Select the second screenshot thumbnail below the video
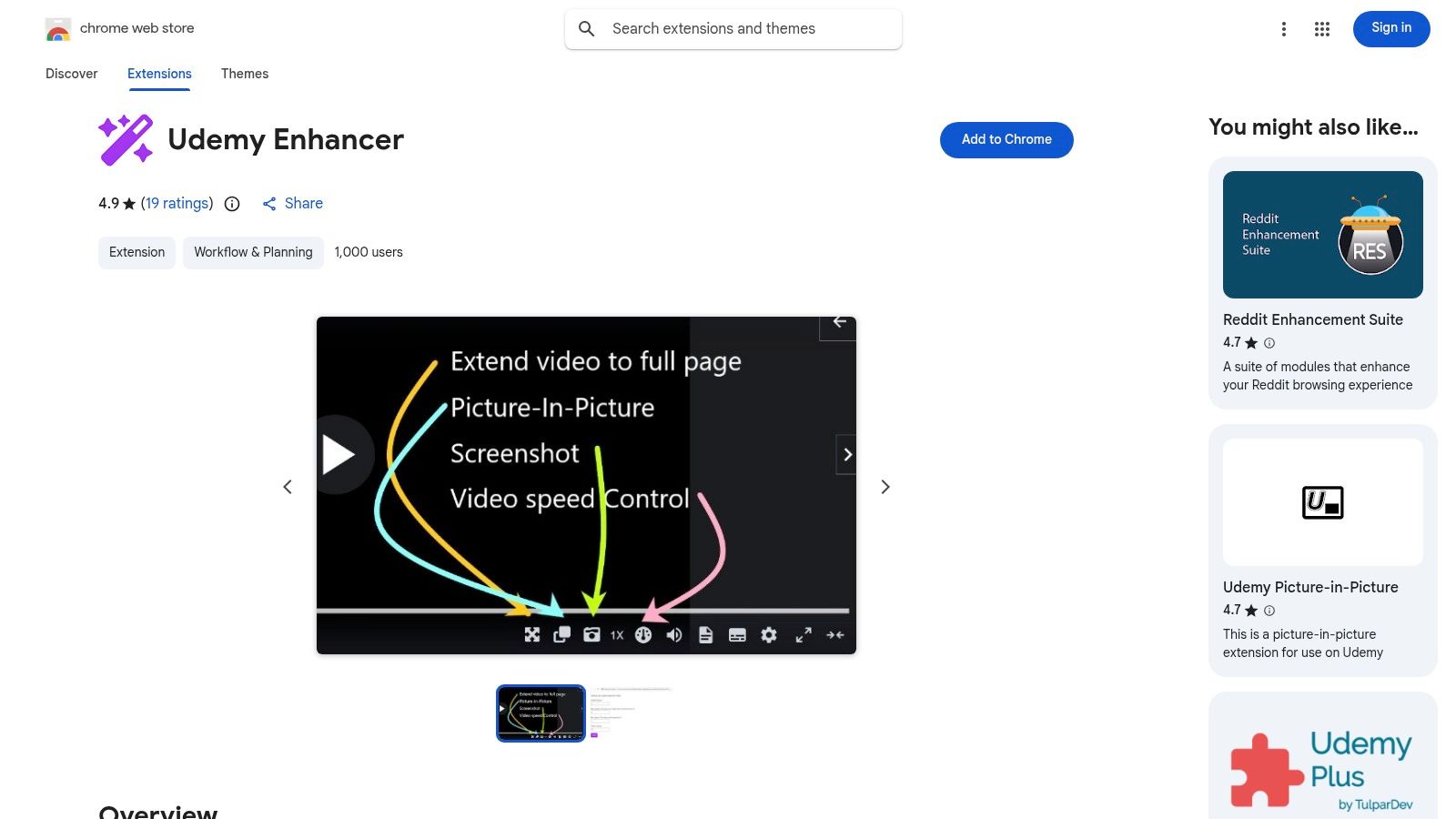This screenshot has width=1456, height=819. 630,713
